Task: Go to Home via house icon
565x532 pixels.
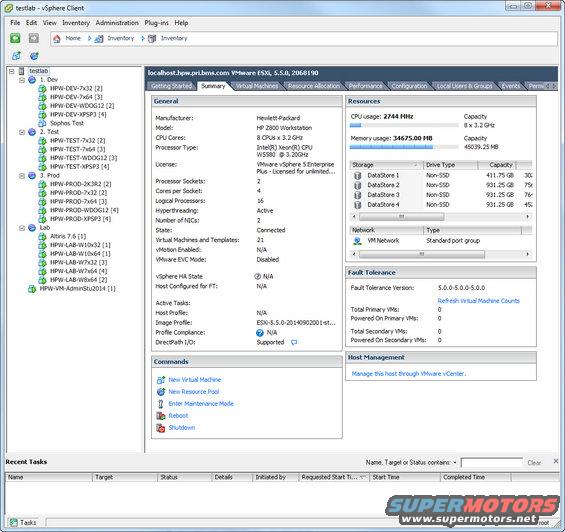Action: pyautogui.click(x=57, y=39)
